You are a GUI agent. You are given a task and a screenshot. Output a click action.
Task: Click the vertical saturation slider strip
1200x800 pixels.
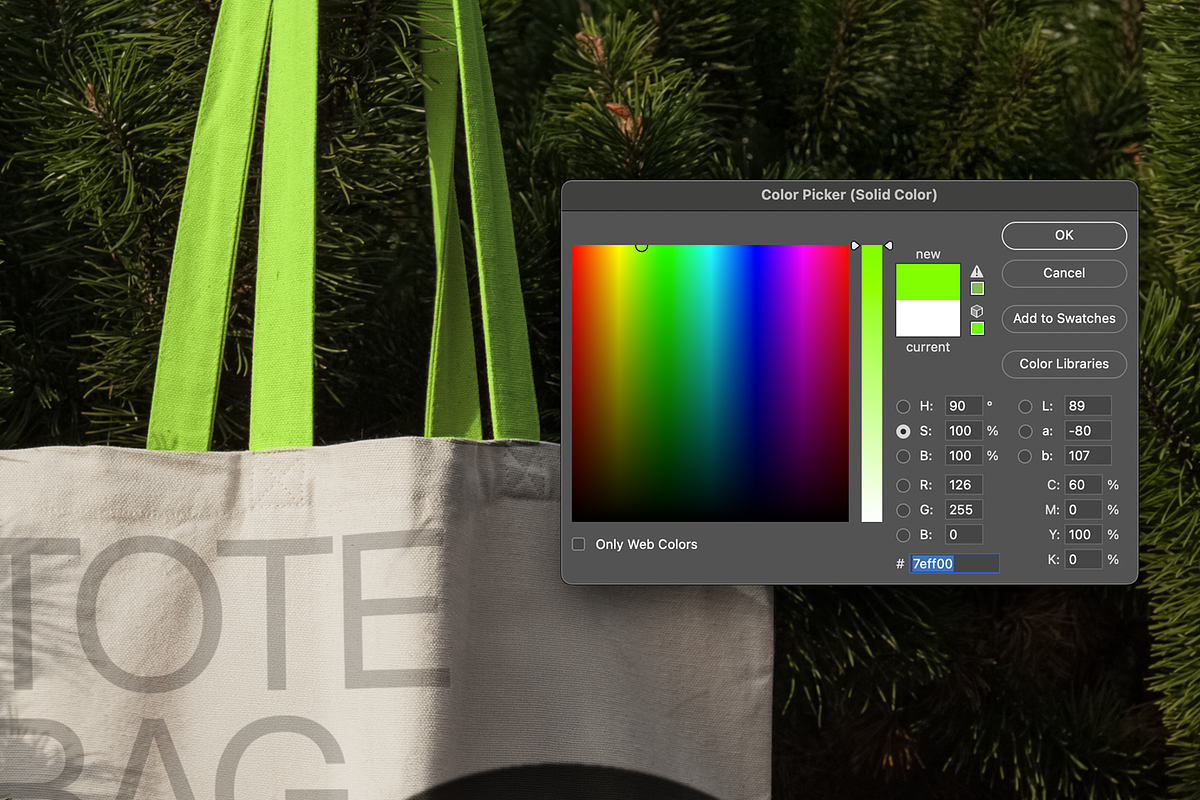coord(872,383)
